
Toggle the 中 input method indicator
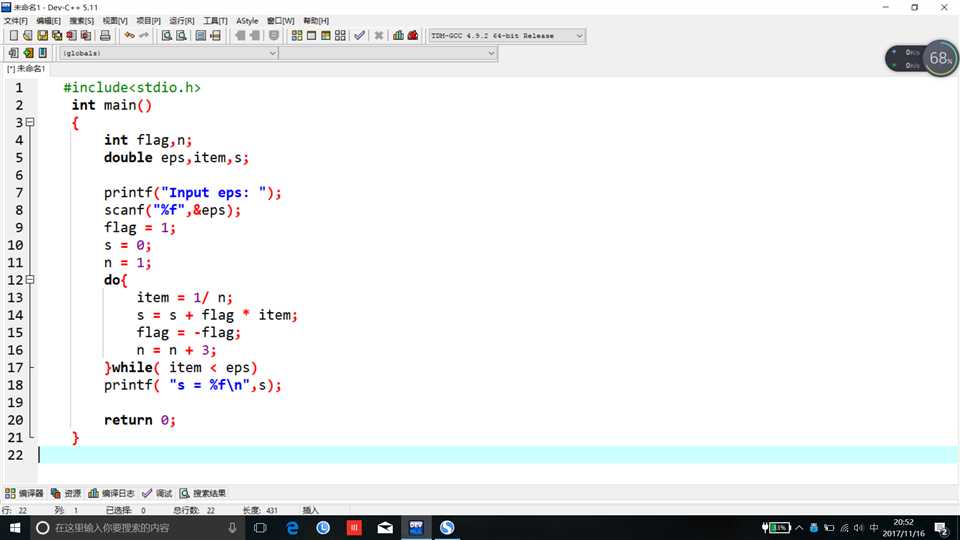click(874, 528)
